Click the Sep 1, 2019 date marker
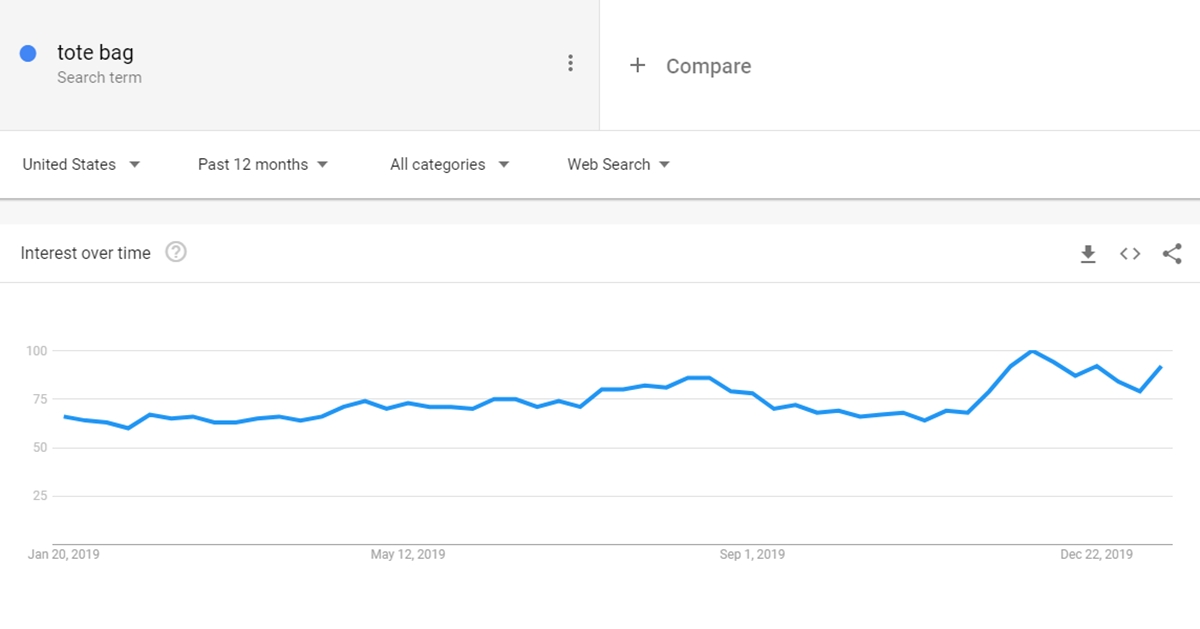Screen dimensions: 1200x629 (752, 554)
